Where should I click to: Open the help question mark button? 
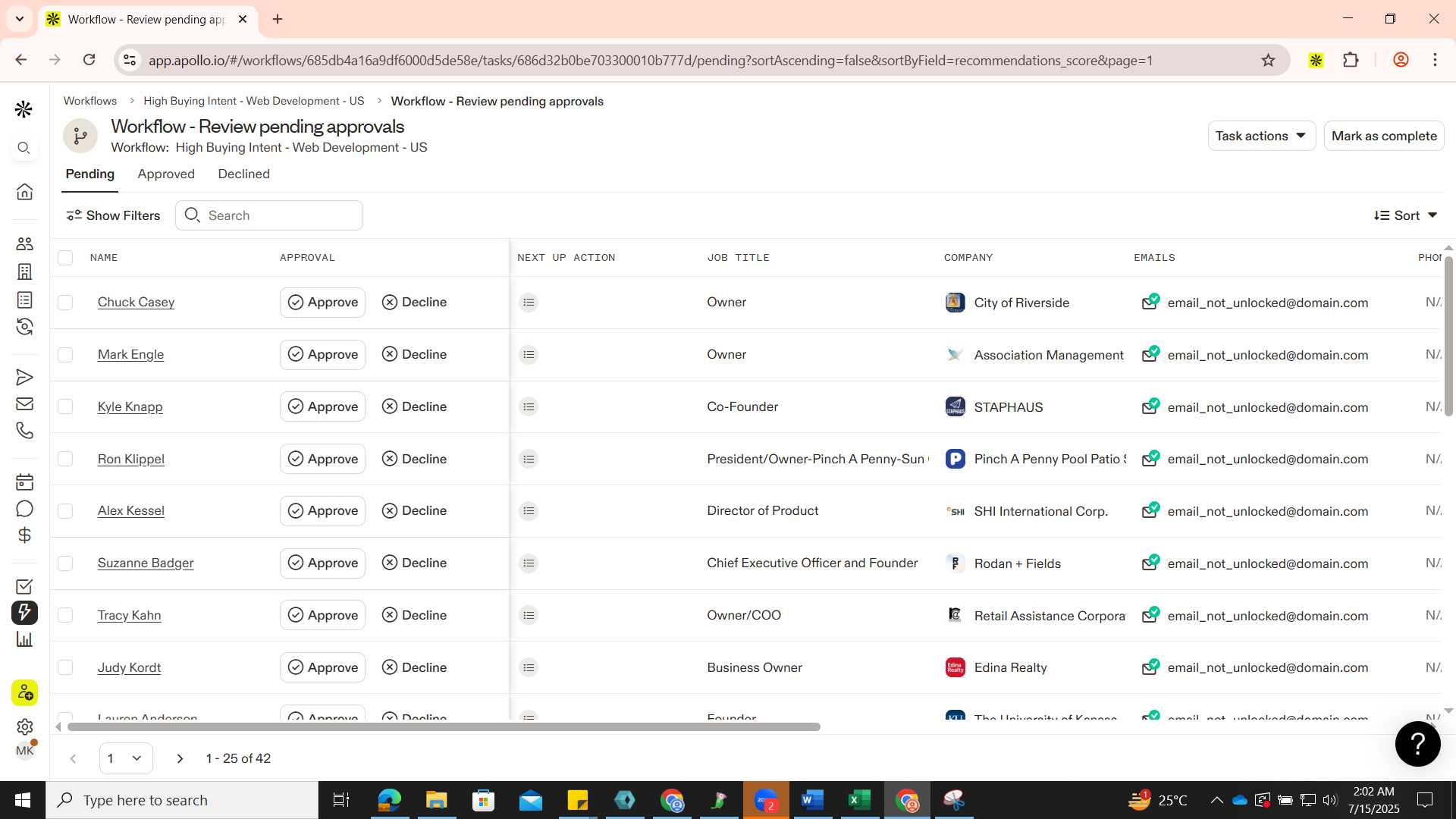point(1417,744)
